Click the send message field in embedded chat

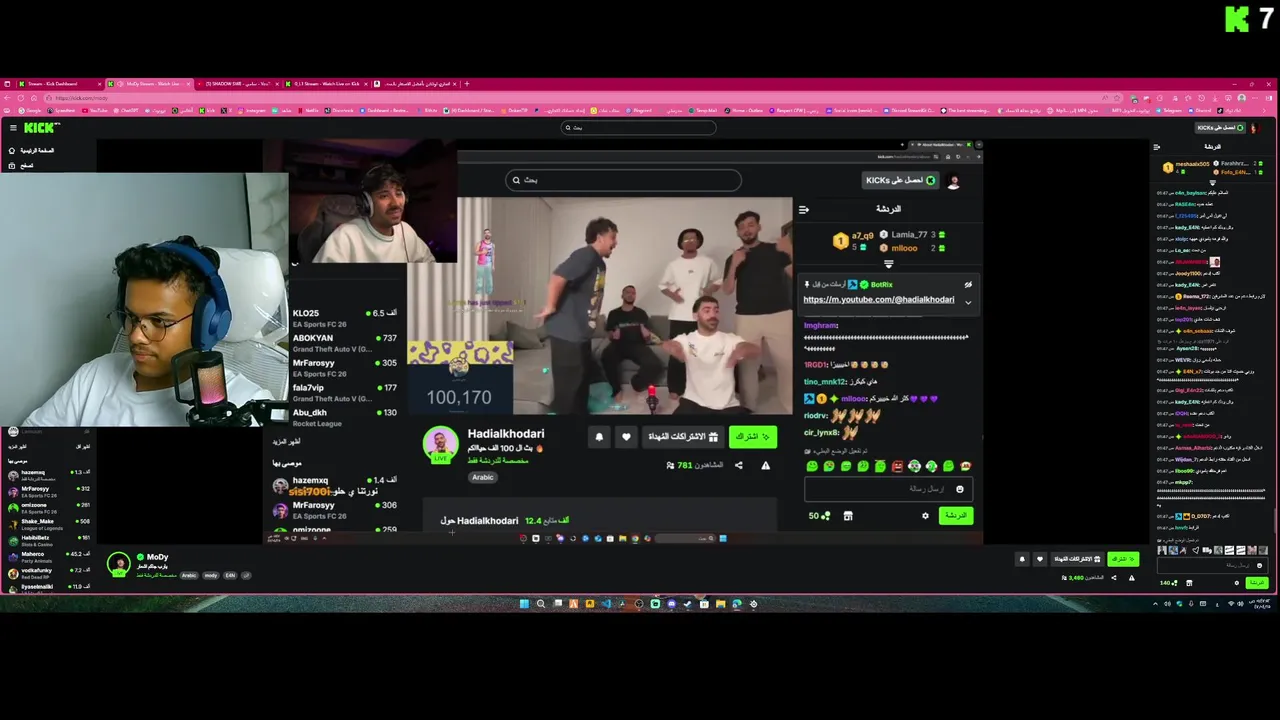[x=887, y=489]
